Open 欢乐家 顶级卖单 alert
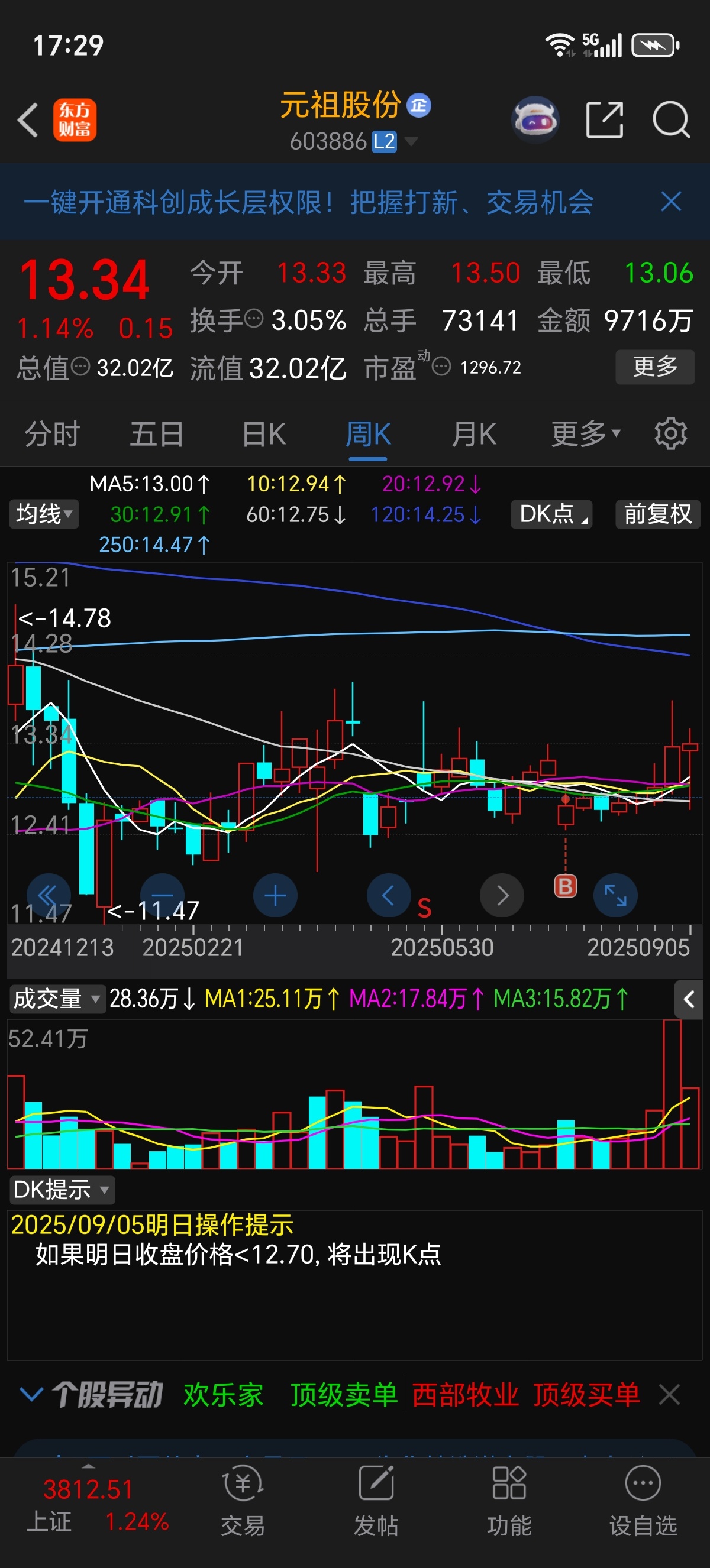The height and width of the screenshot is (1568, 710). click(291, 1394)
